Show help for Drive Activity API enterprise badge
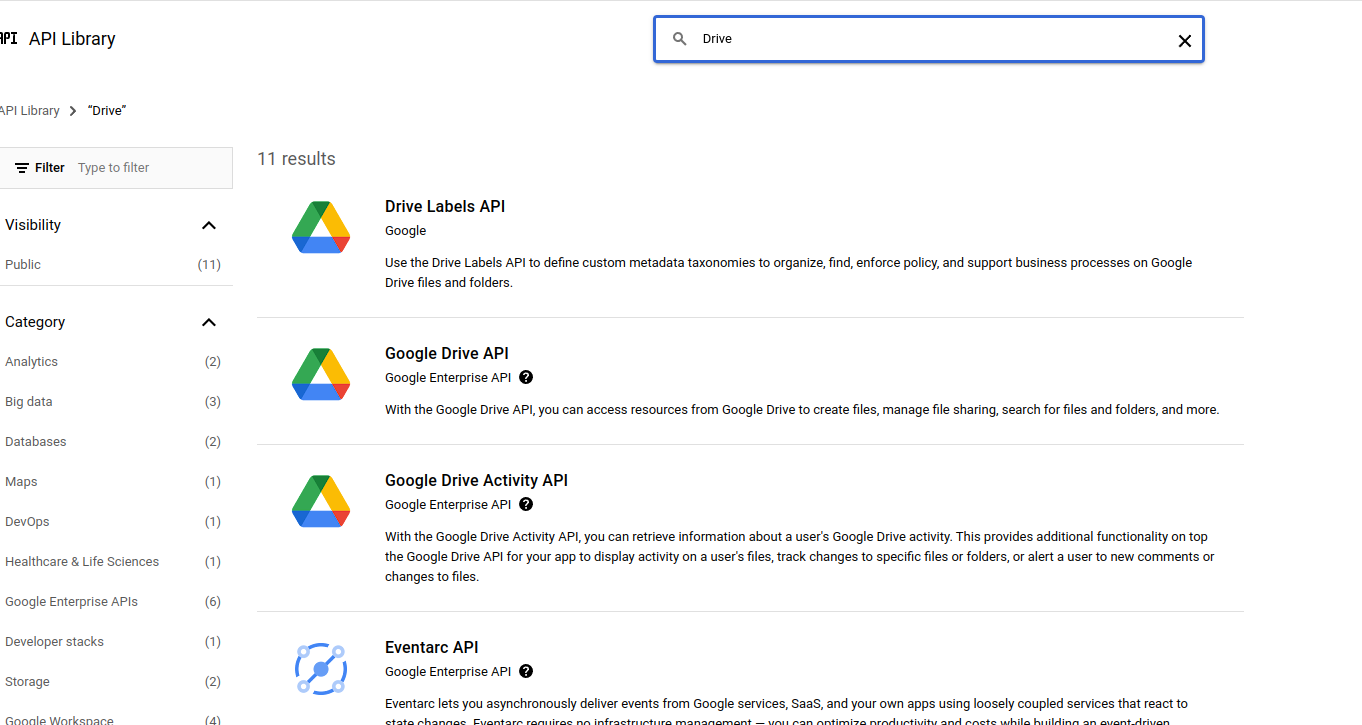Viewport: 1362px width, 725px height. click(x=526, y=505)
